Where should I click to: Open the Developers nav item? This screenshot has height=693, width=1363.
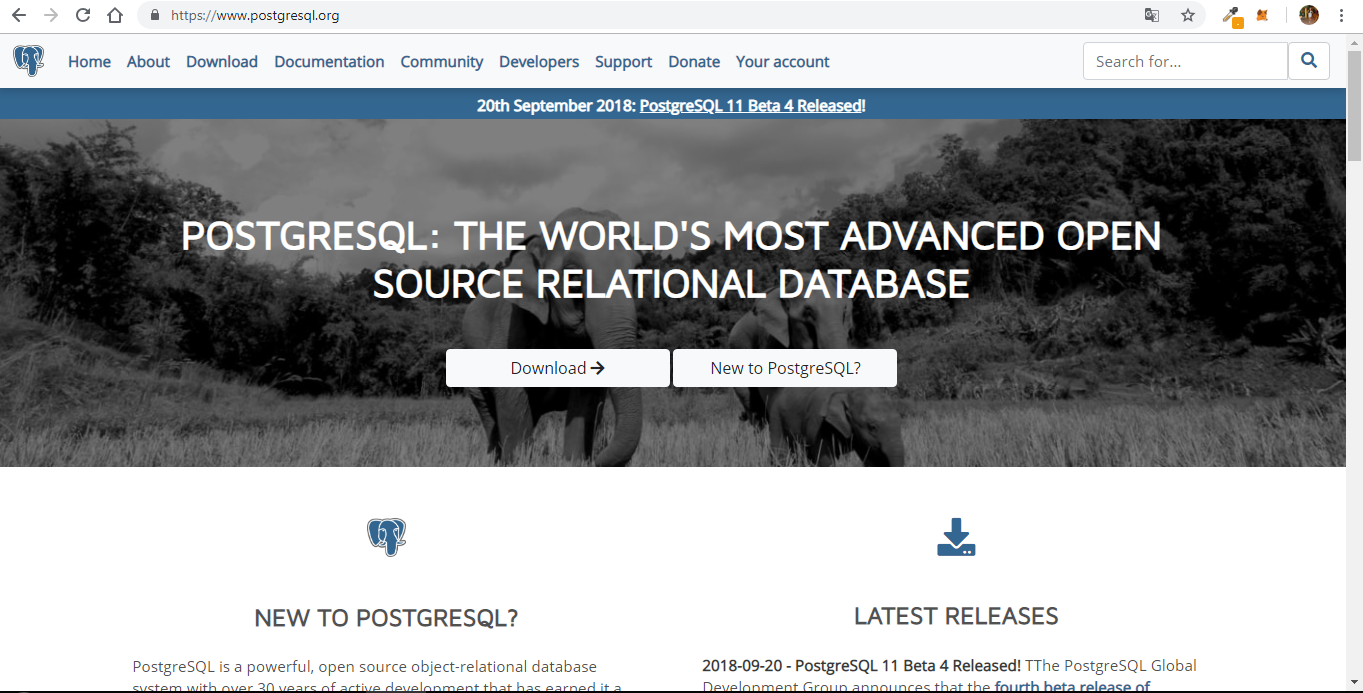[539, 62]
